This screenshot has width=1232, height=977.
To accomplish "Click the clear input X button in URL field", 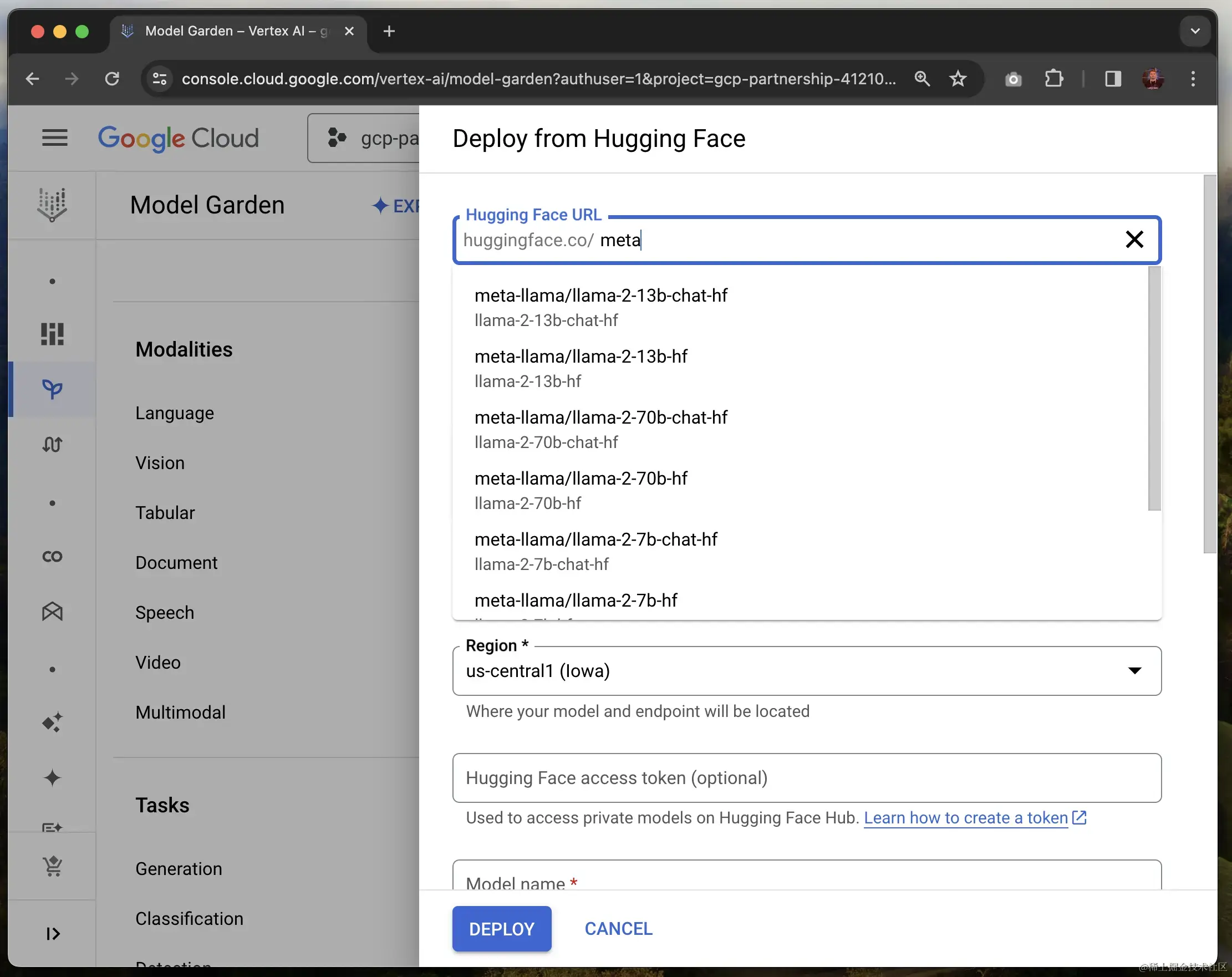I will (x=1134, y=240).
